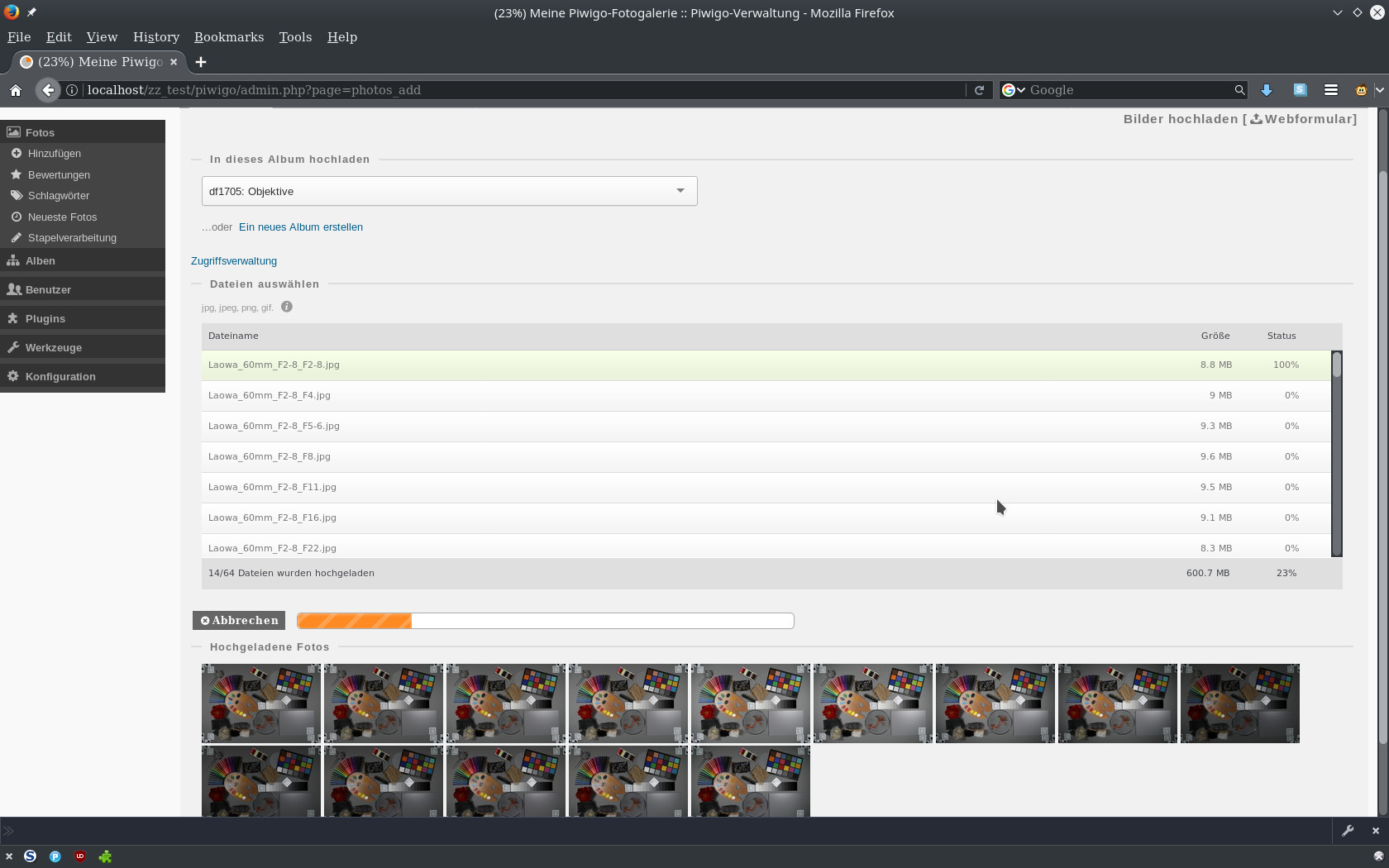
Task: Click the Firefox logo in the title bar
Action: (12, 12)
